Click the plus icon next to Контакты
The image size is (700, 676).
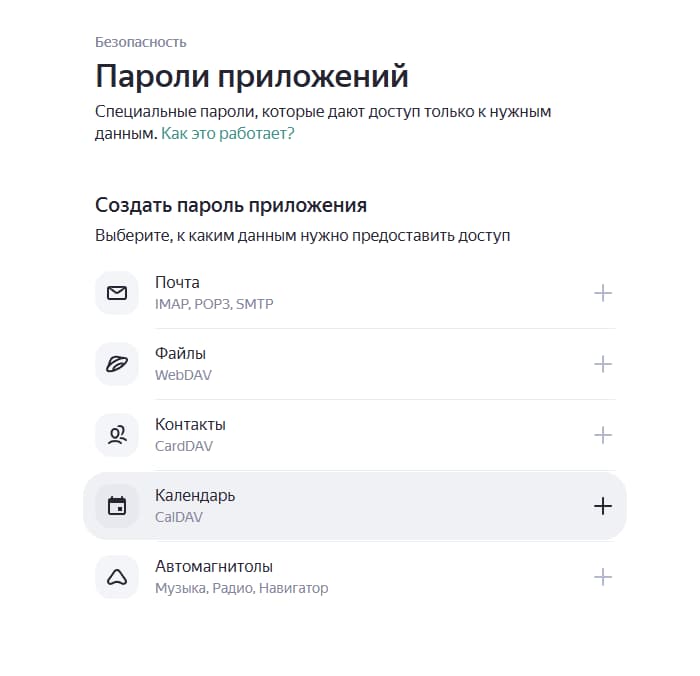(603, 435)
